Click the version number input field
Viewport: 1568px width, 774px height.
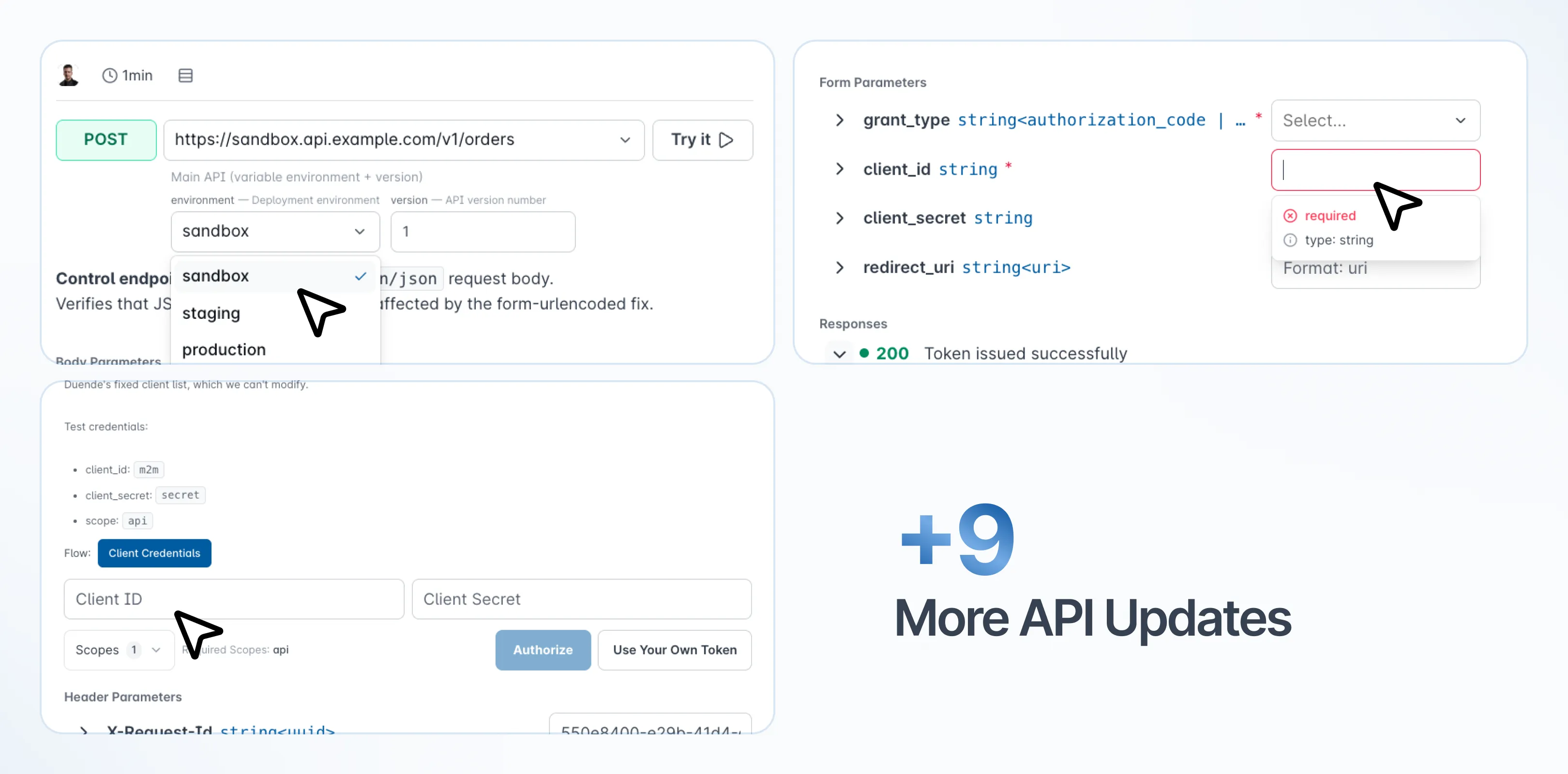tap(482, 232)
